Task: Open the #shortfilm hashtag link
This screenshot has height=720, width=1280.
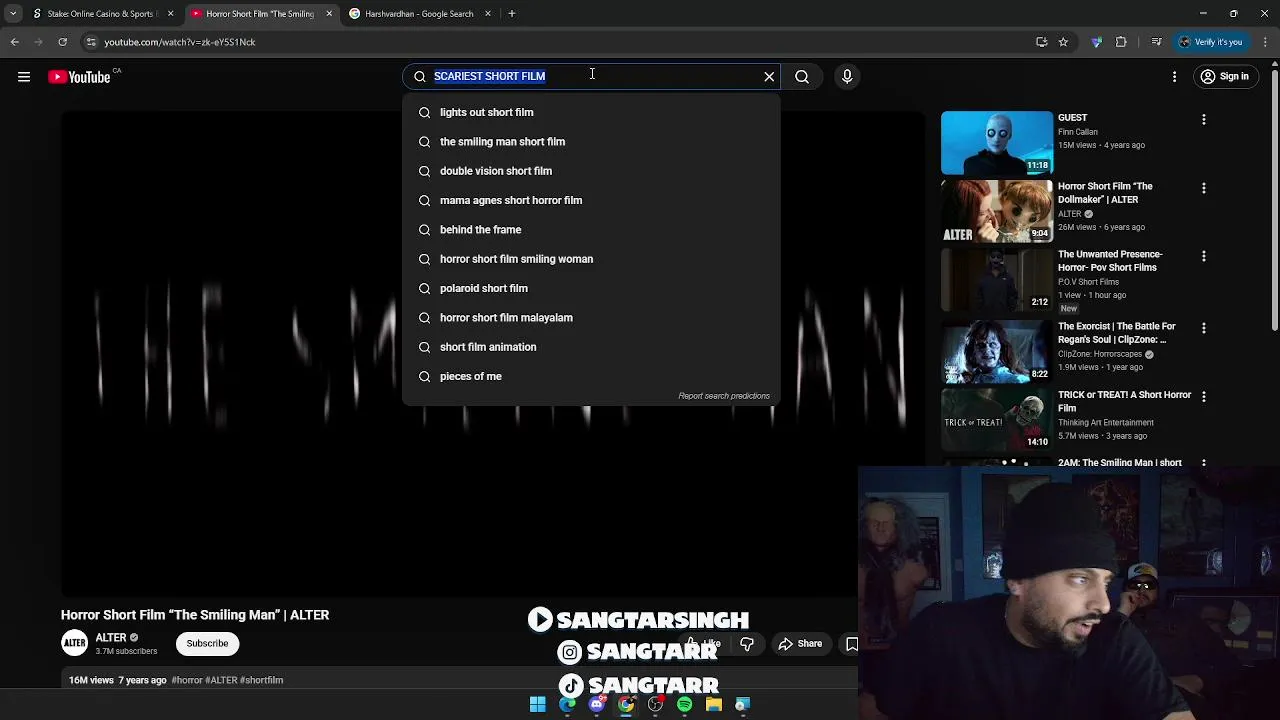Action: [261, 680]
